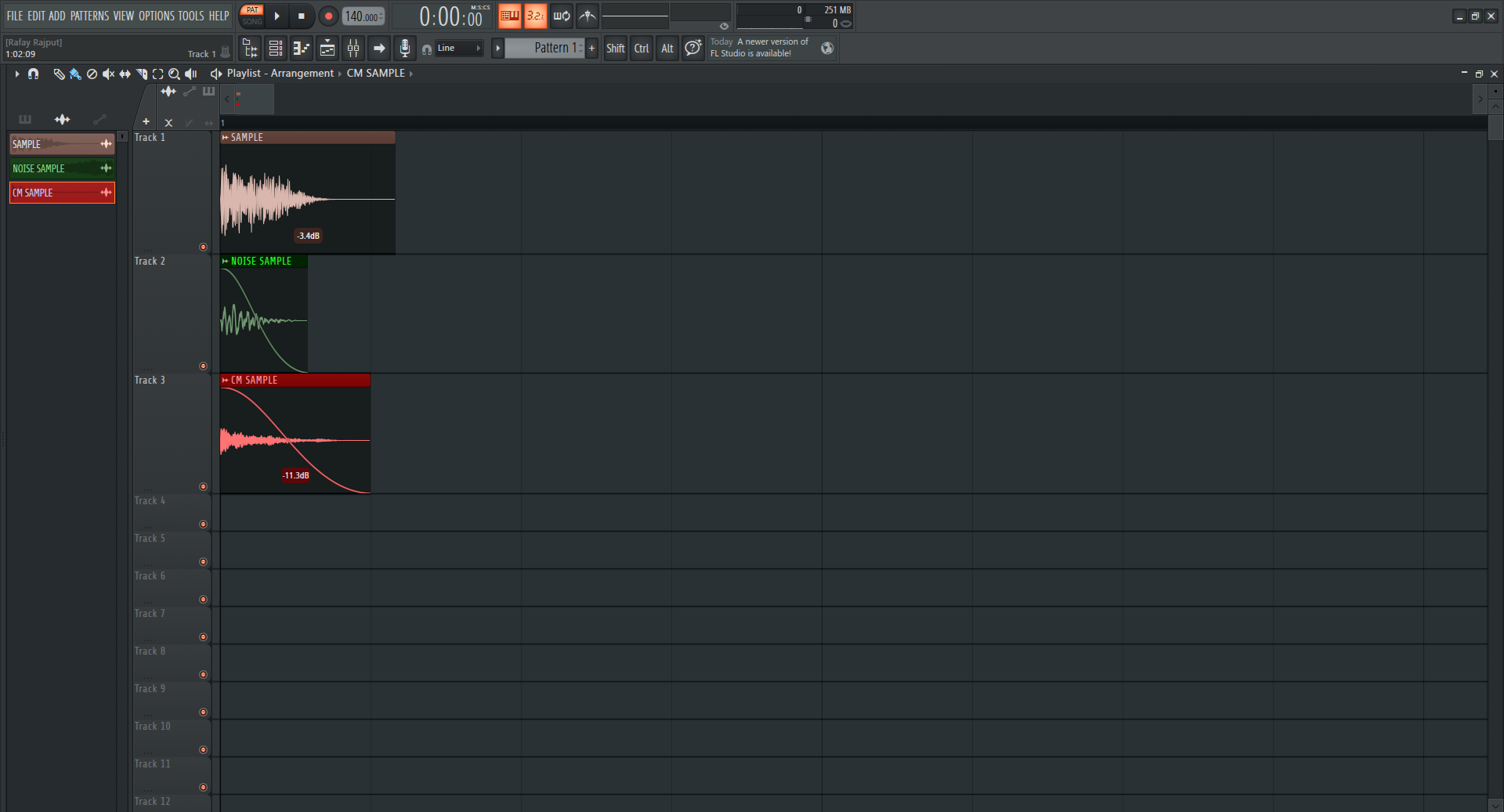Open the Channel Rack

[x=276, y=49]
